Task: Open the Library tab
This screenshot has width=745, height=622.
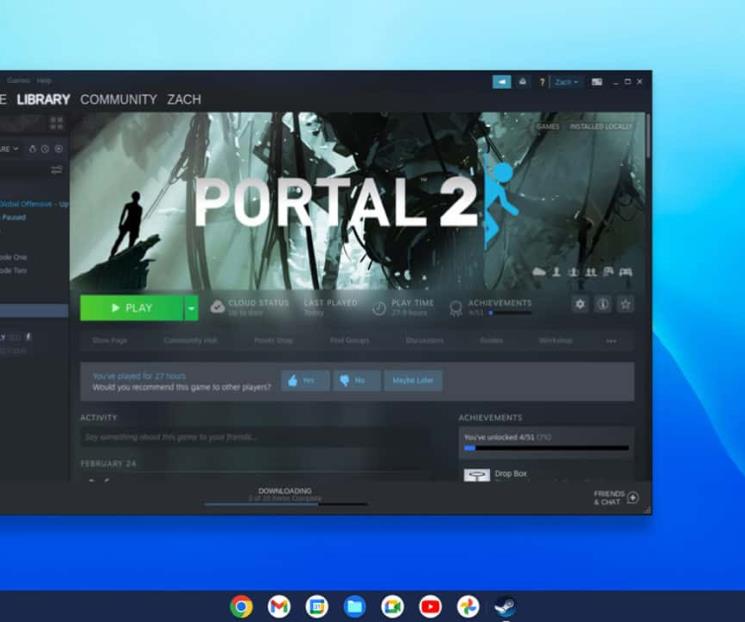Action: pyautogui.click(x=43, y=99)
